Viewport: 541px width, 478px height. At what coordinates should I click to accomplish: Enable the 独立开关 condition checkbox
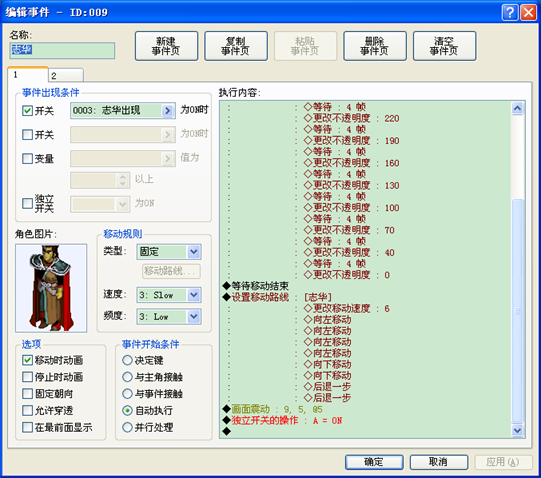pos(27,203)
